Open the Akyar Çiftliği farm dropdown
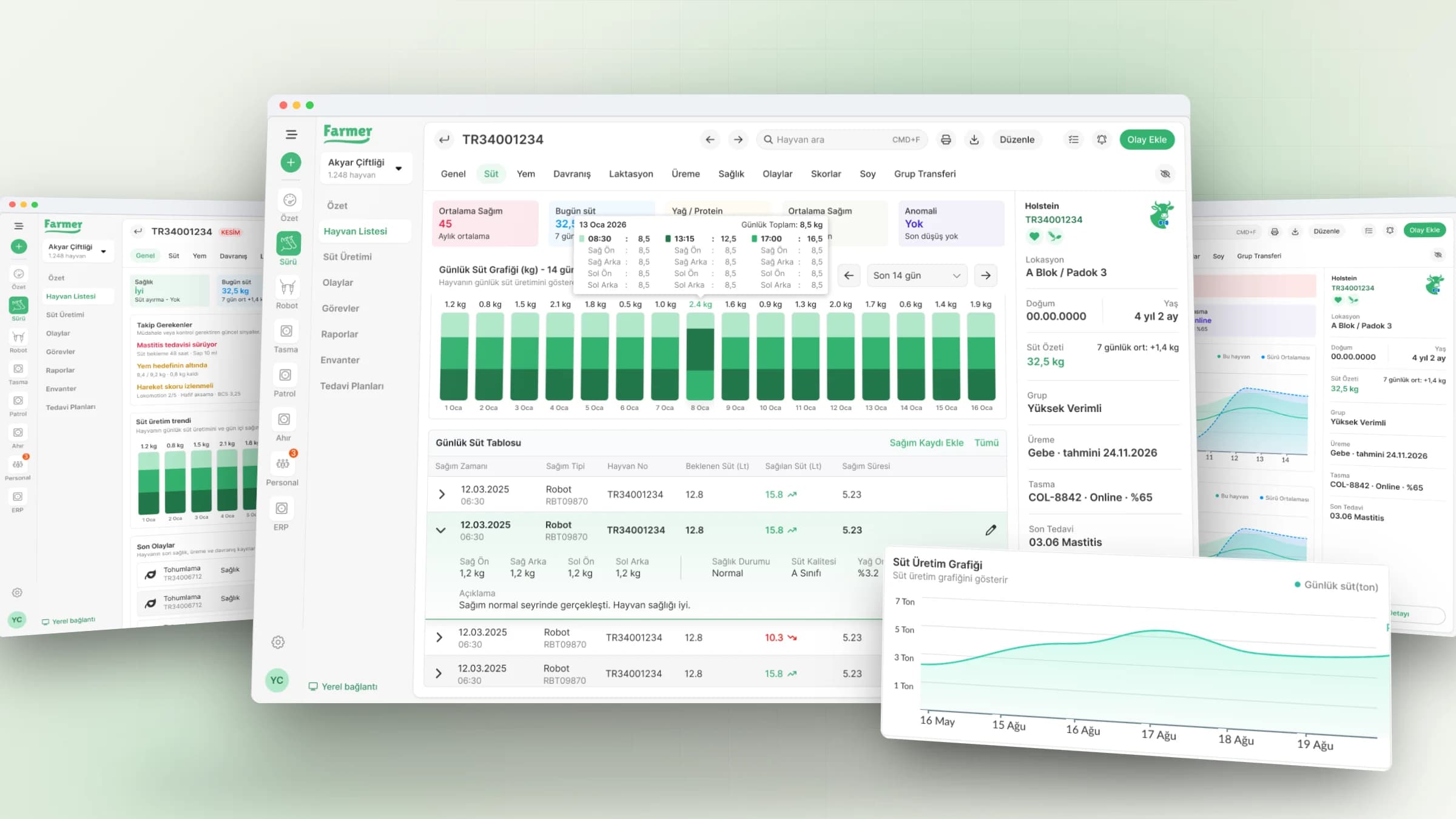The height and width of the screenshot is (819, 1456). tap(366, 168)
